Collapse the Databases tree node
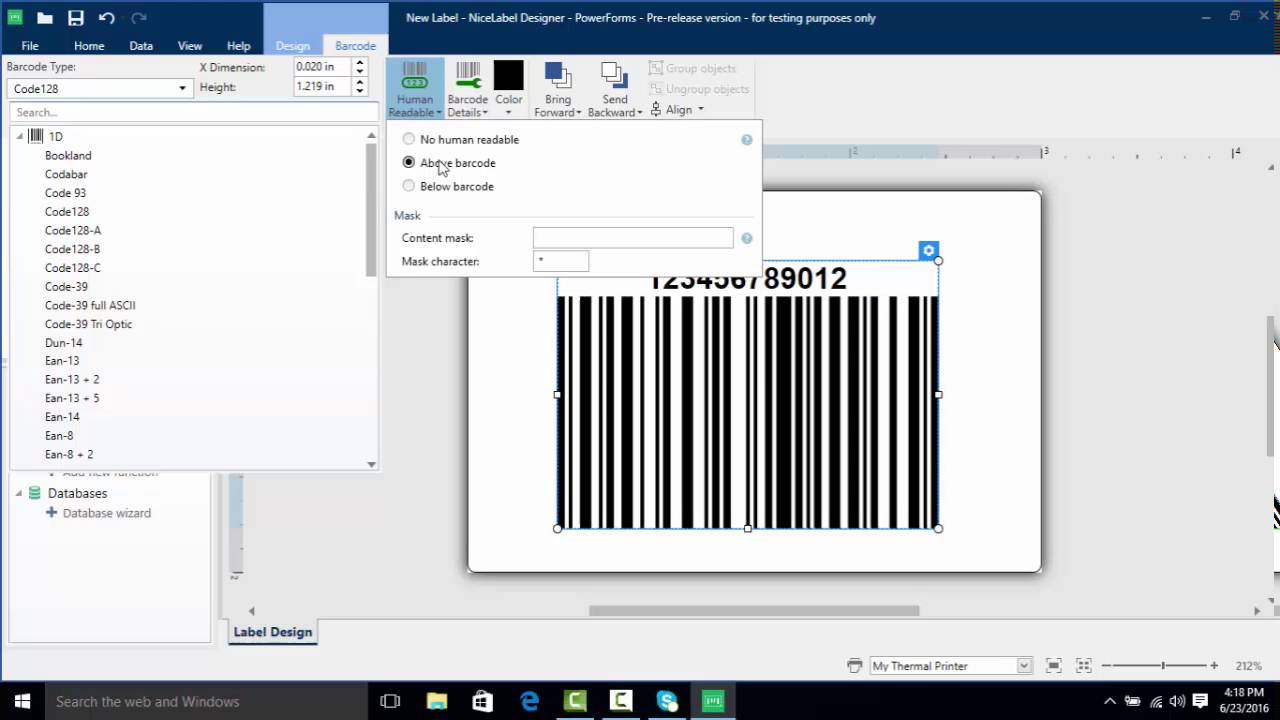The height and width of the screenshot is (720, 1280). tap(18, 493)
